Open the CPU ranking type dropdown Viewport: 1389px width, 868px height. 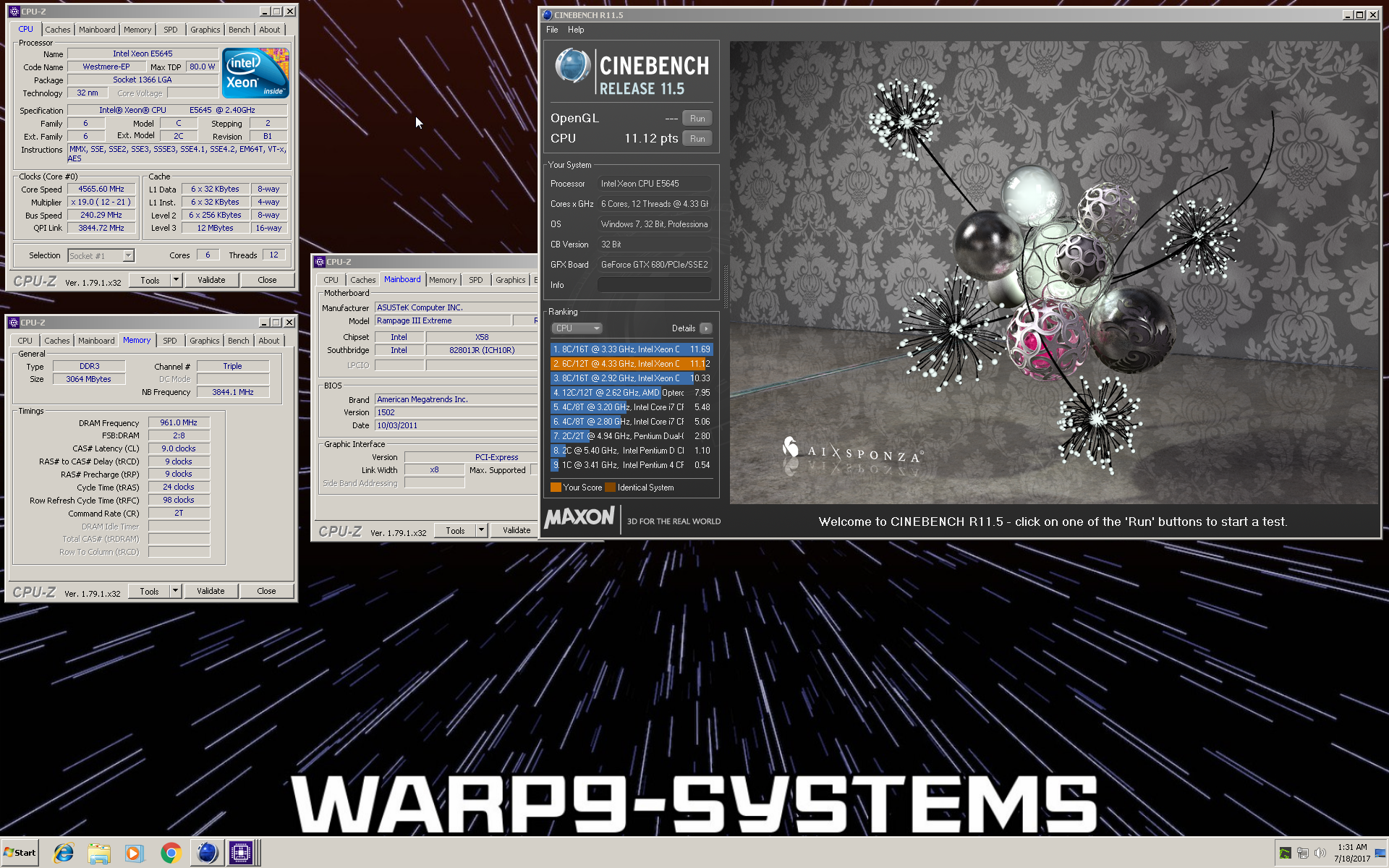point(577,328)
